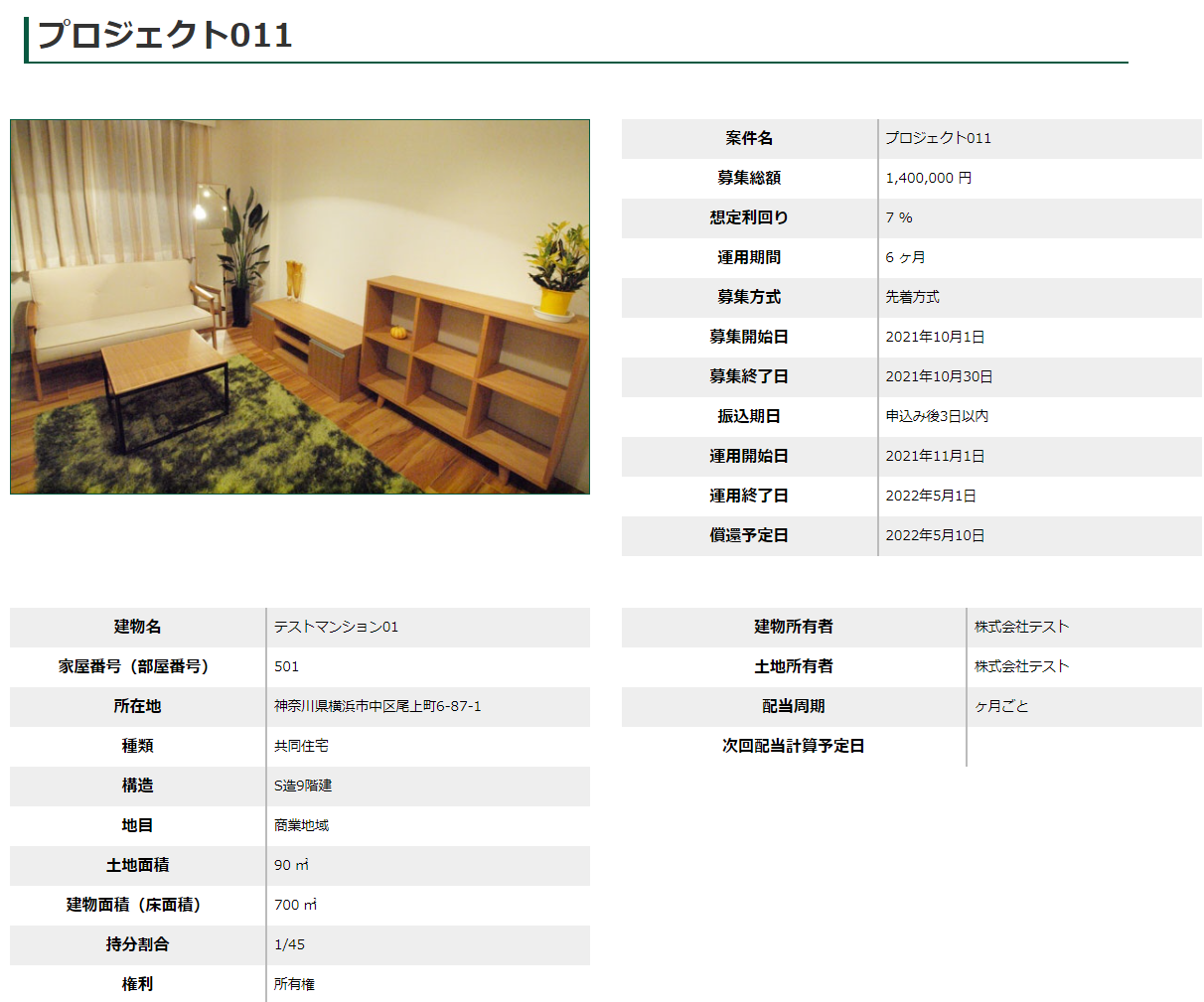This screenshot has height=1002, width=1204.
Task: Click the 権利 label
Action: 137,984
